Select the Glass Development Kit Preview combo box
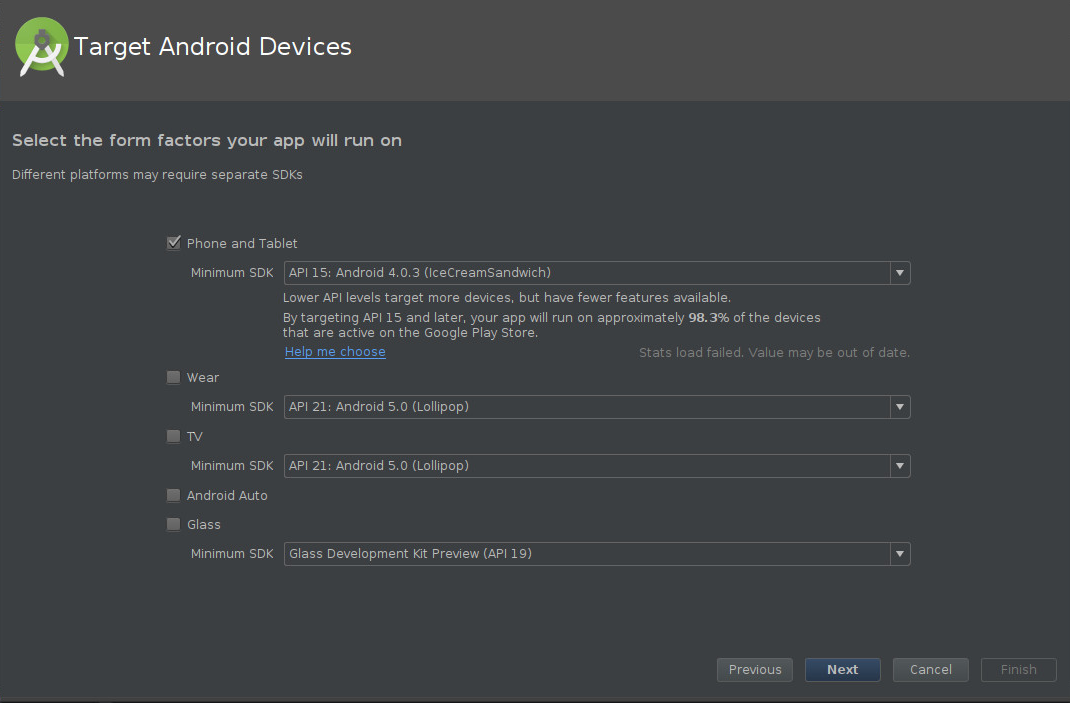Viewport: 1070px width, 703px height. (x=597, y=554)
